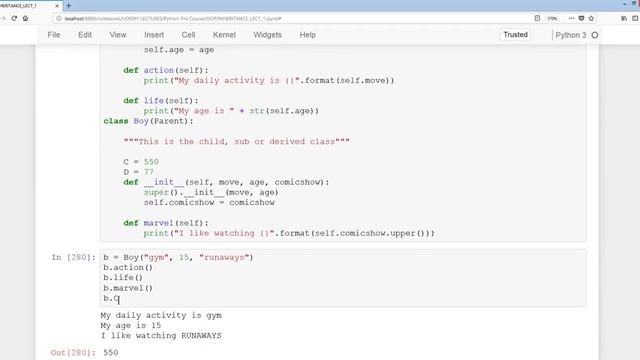This screenshot has height=360, width=640.
Task: Click the print "I like watching" code line
Action: (x=289, y=233)
